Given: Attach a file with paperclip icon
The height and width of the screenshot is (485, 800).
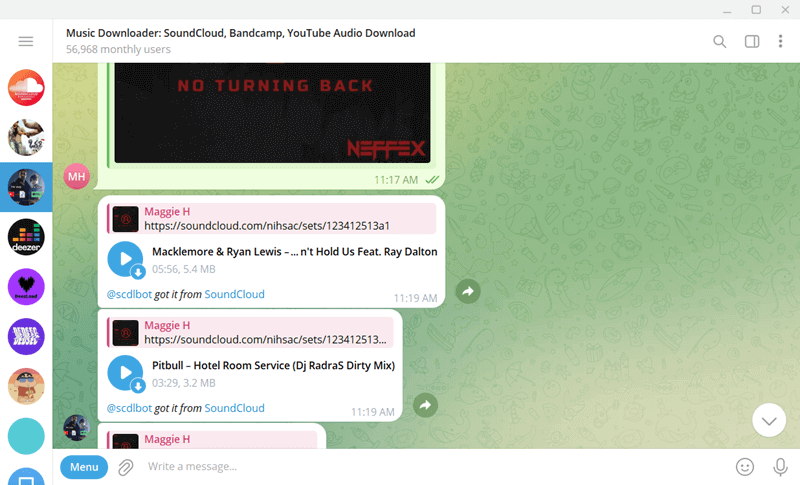Looking at the screenshot, I should tap(126, 466).
